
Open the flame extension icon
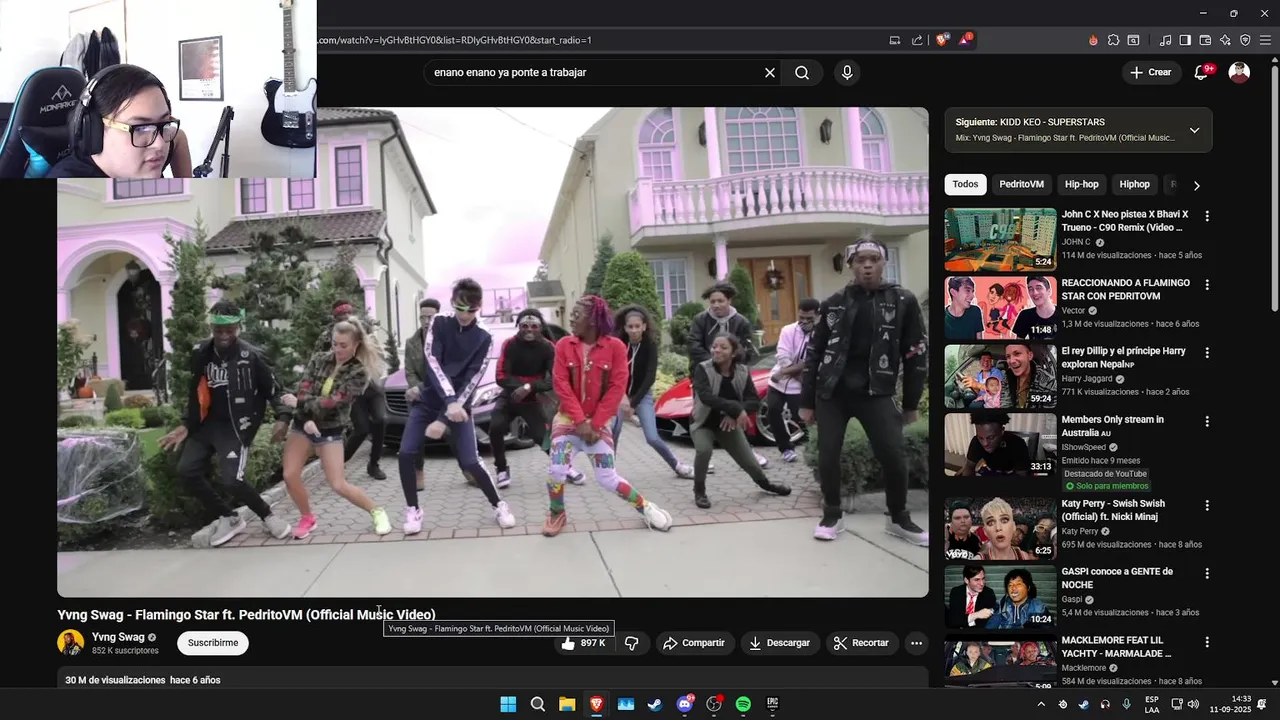tap(1093, 40)
